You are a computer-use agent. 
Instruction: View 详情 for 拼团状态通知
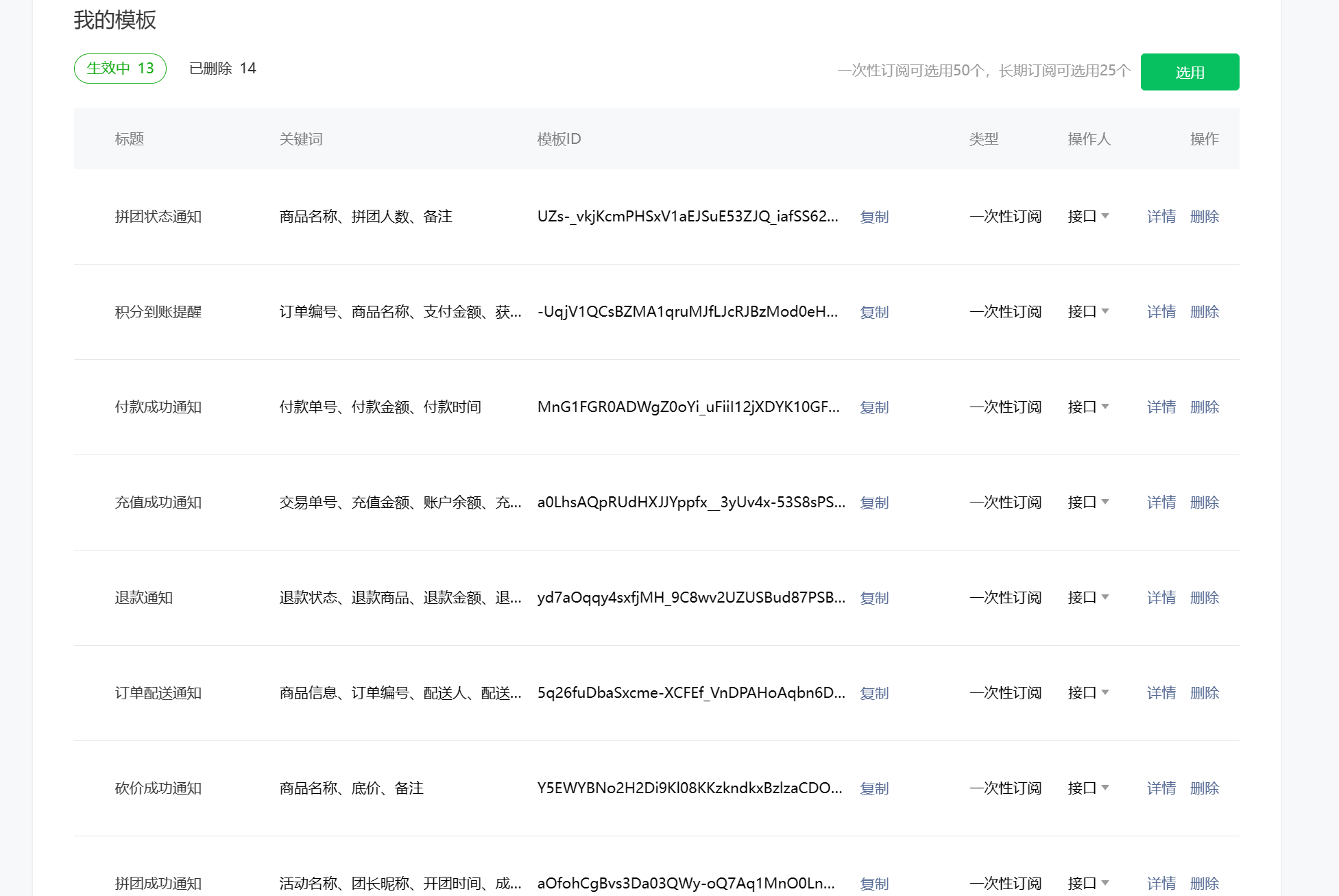(x=1161, y=217)
